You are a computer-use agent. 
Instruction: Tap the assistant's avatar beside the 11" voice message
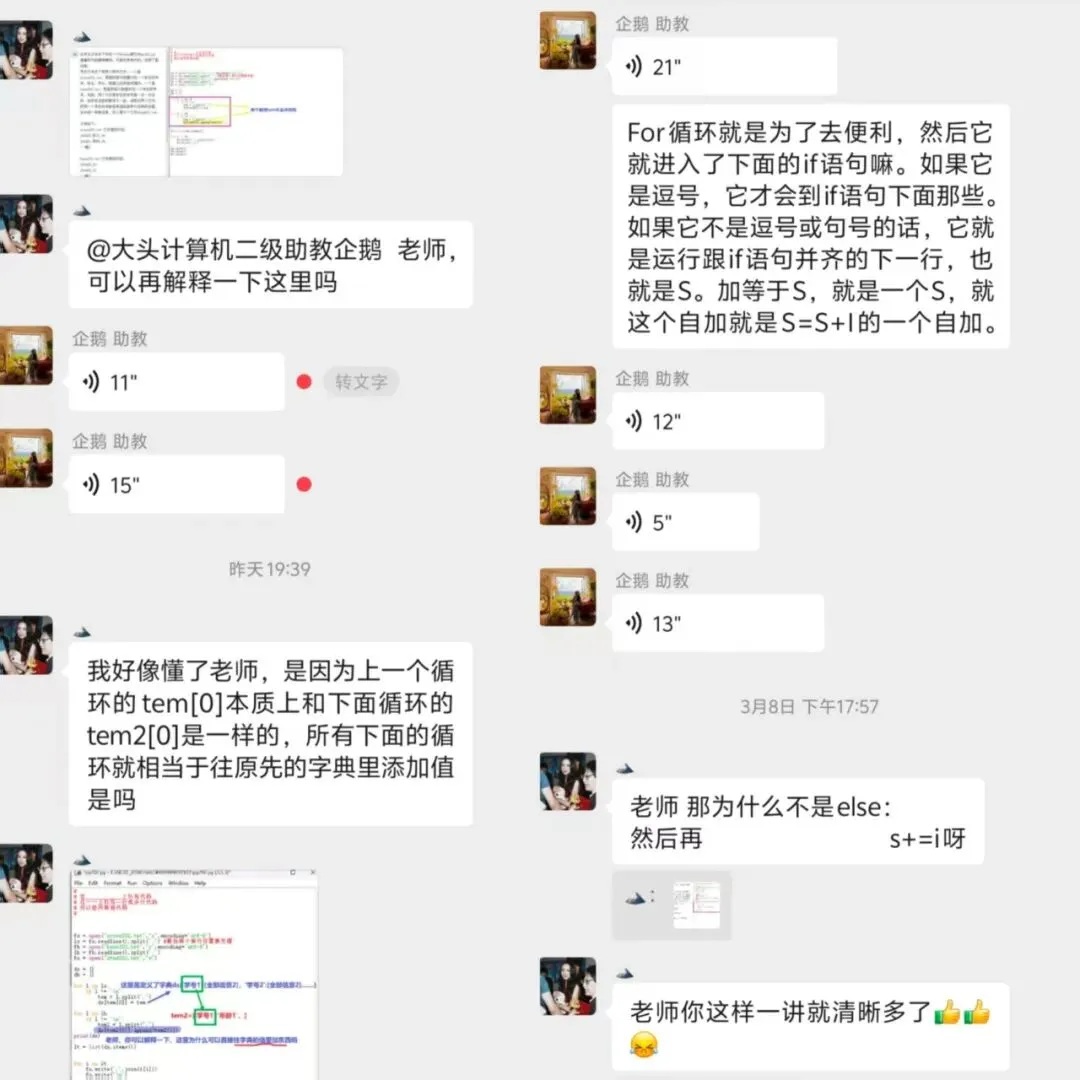tap(26, 355)
